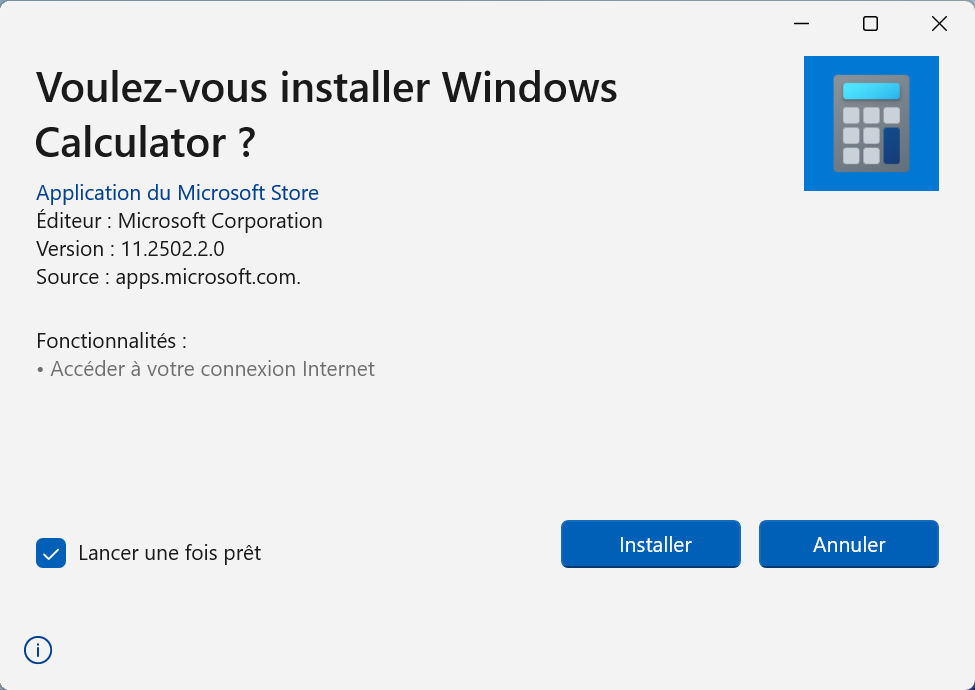Click the blue background of the app tile
The image size is (975, 690).
pos(820,175)
